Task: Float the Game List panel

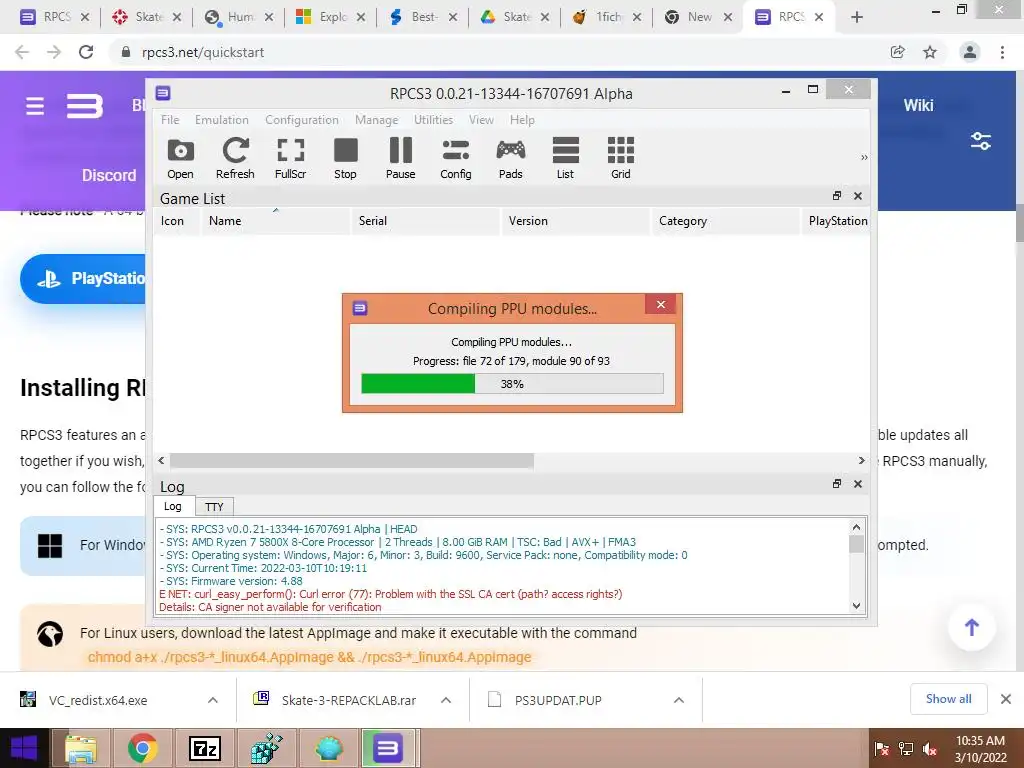Action: pos(837,196)
